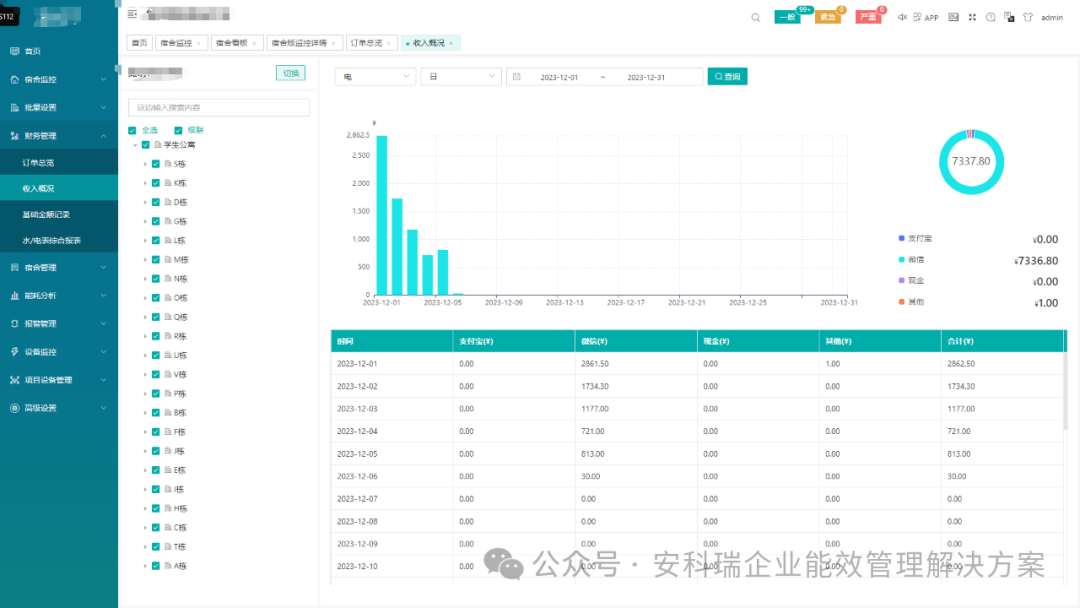Image resolution: width=1080 pixels, height=608 pixels.
Task: Select 收入概况 in the sidebar
Action: 59,188
